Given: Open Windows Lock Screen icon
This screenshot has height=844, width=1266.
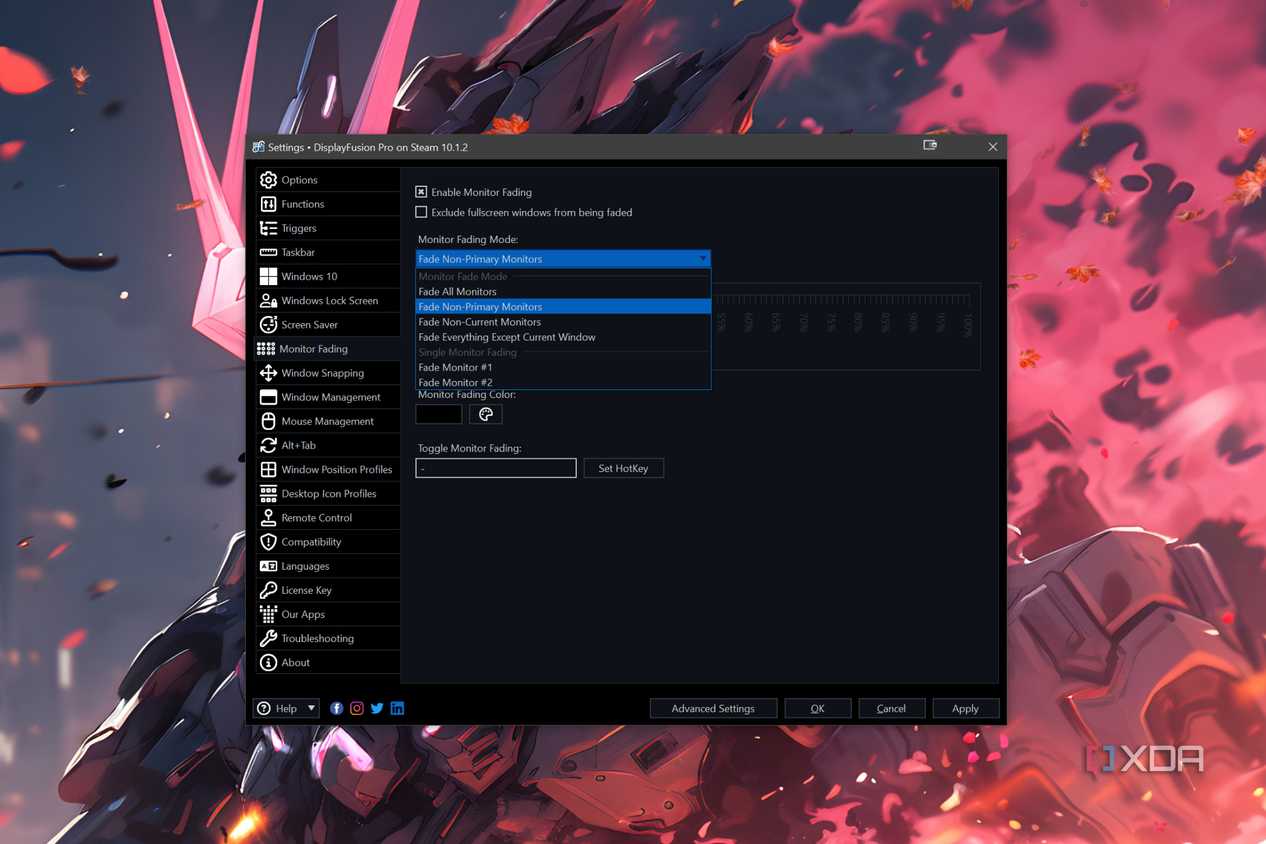Looking at the screenshot, I should (268, 300).
